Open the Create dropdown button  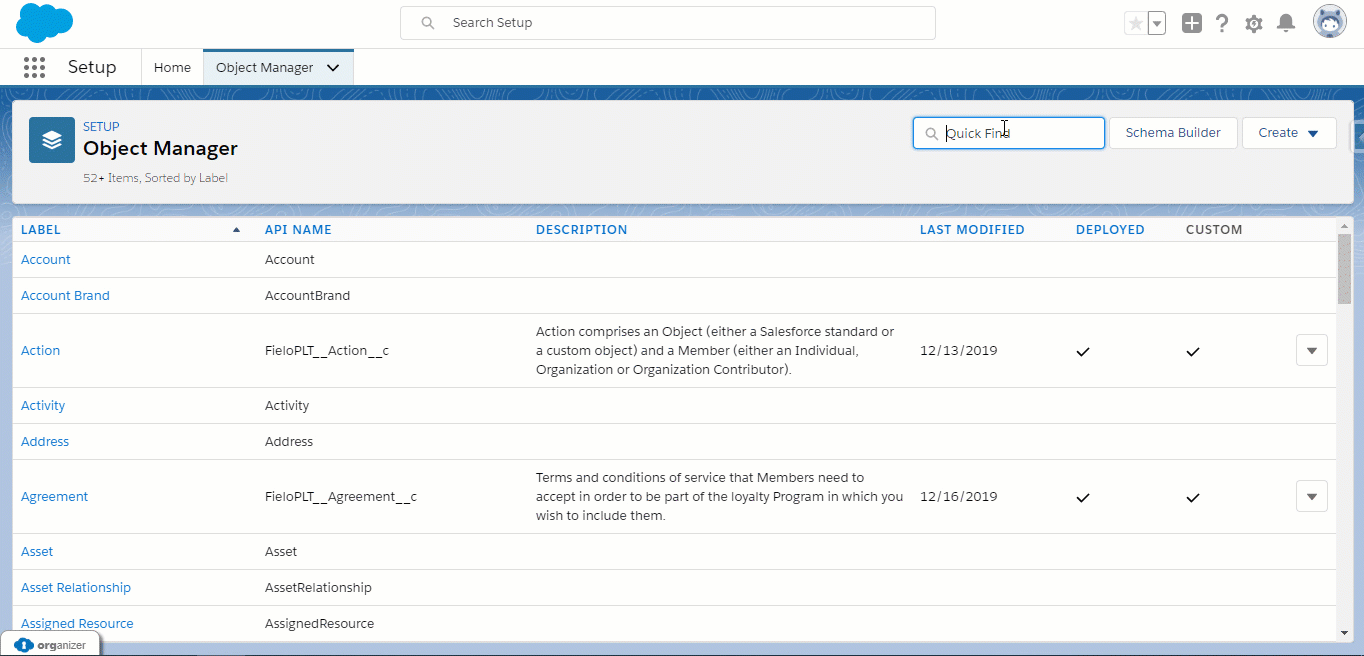click(x=1289, y=133)
